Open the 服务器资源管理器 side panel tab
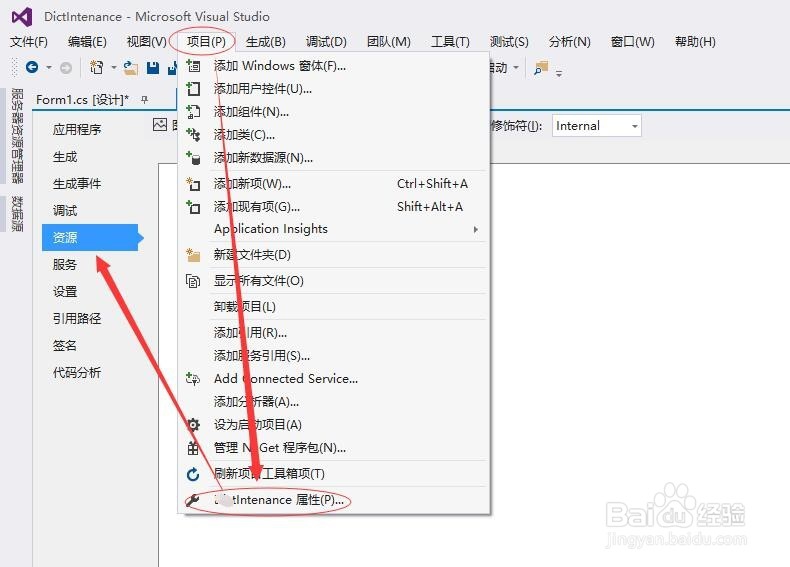 pos(17,136)
